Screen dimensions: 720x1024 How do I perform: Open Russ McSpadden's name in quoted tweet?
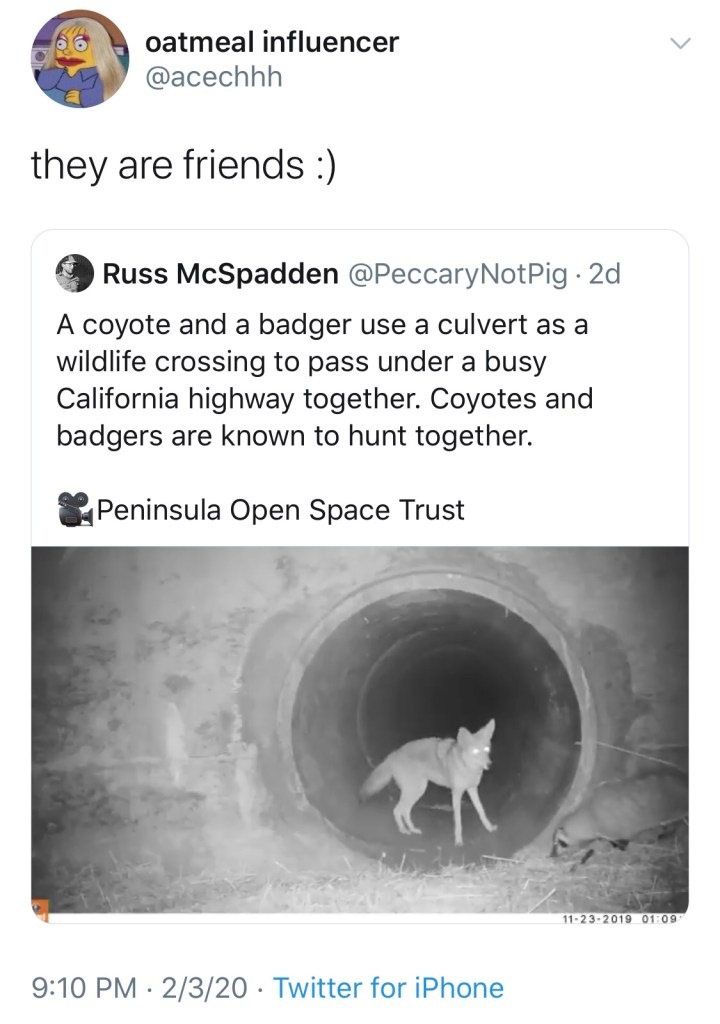[220, 274]
